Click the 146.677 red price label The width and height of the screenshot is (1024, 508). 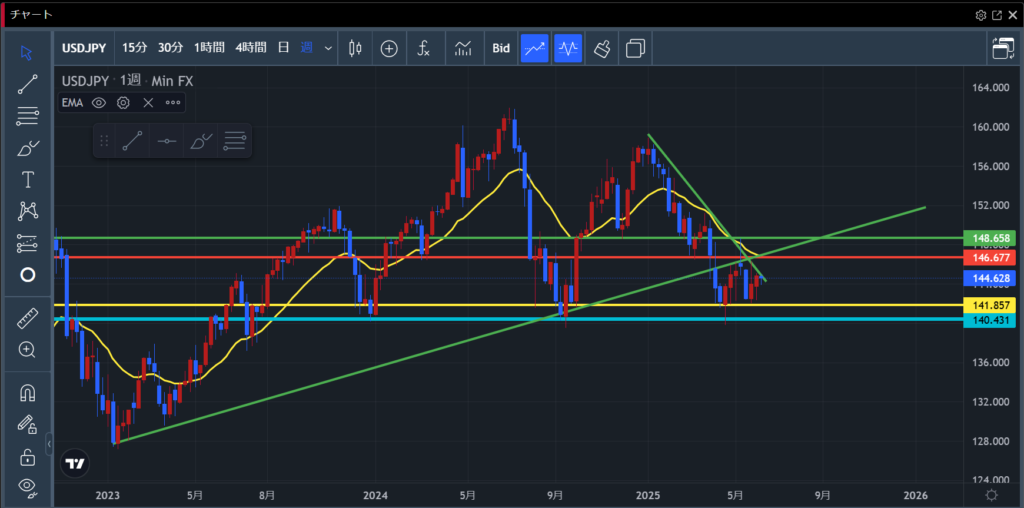pyautogui.click(x=991, y=258)
